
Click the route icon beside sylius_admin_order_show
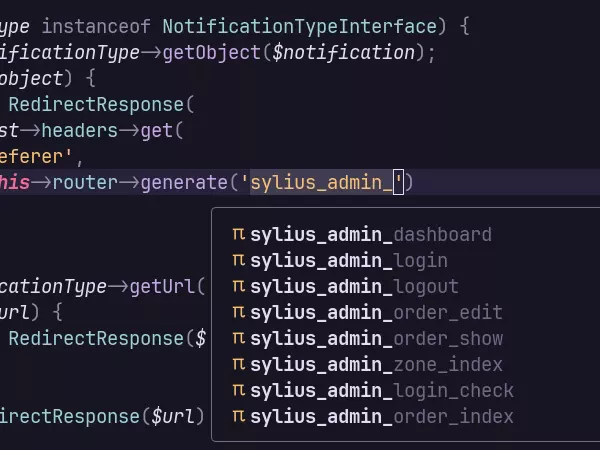(238, 339)
